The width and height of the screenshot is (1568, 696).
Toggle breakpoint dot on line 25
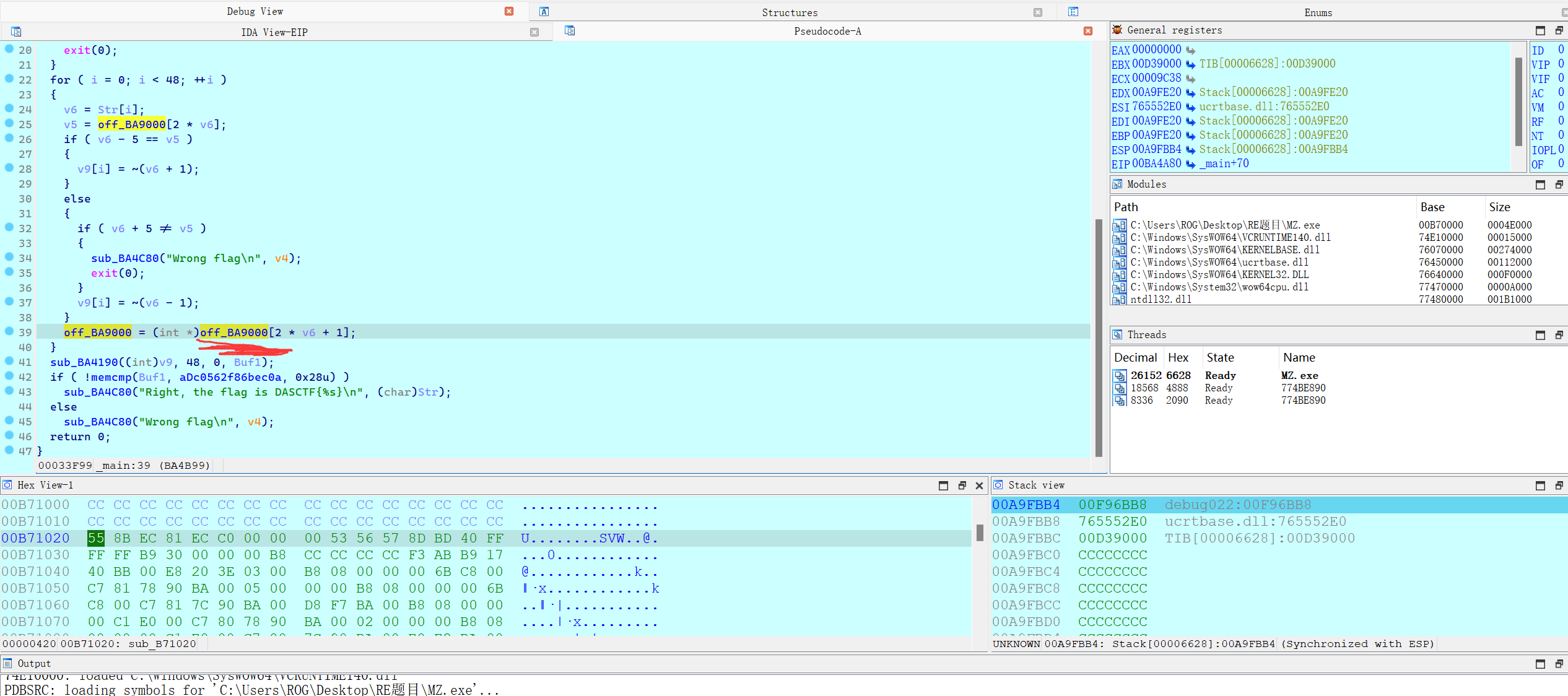9,123
